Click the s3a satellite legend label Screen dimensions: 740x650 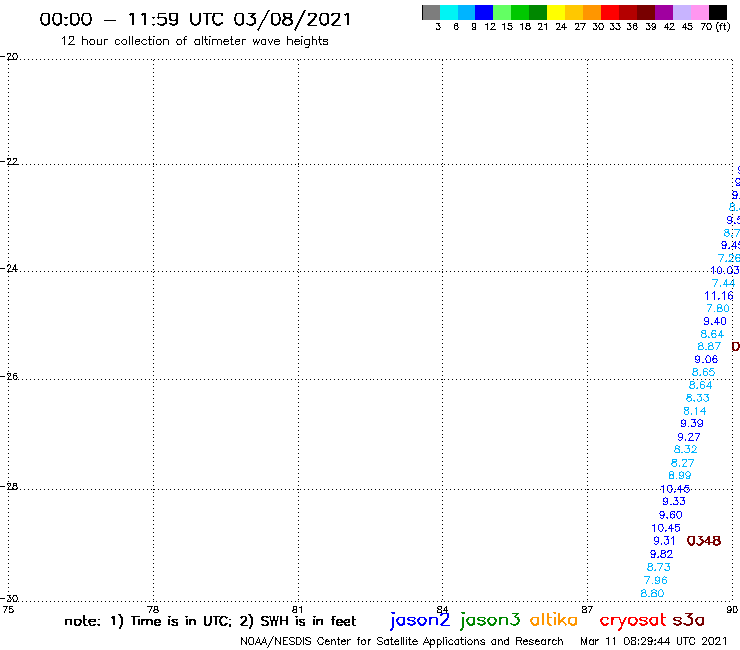(x=688, y=620)
